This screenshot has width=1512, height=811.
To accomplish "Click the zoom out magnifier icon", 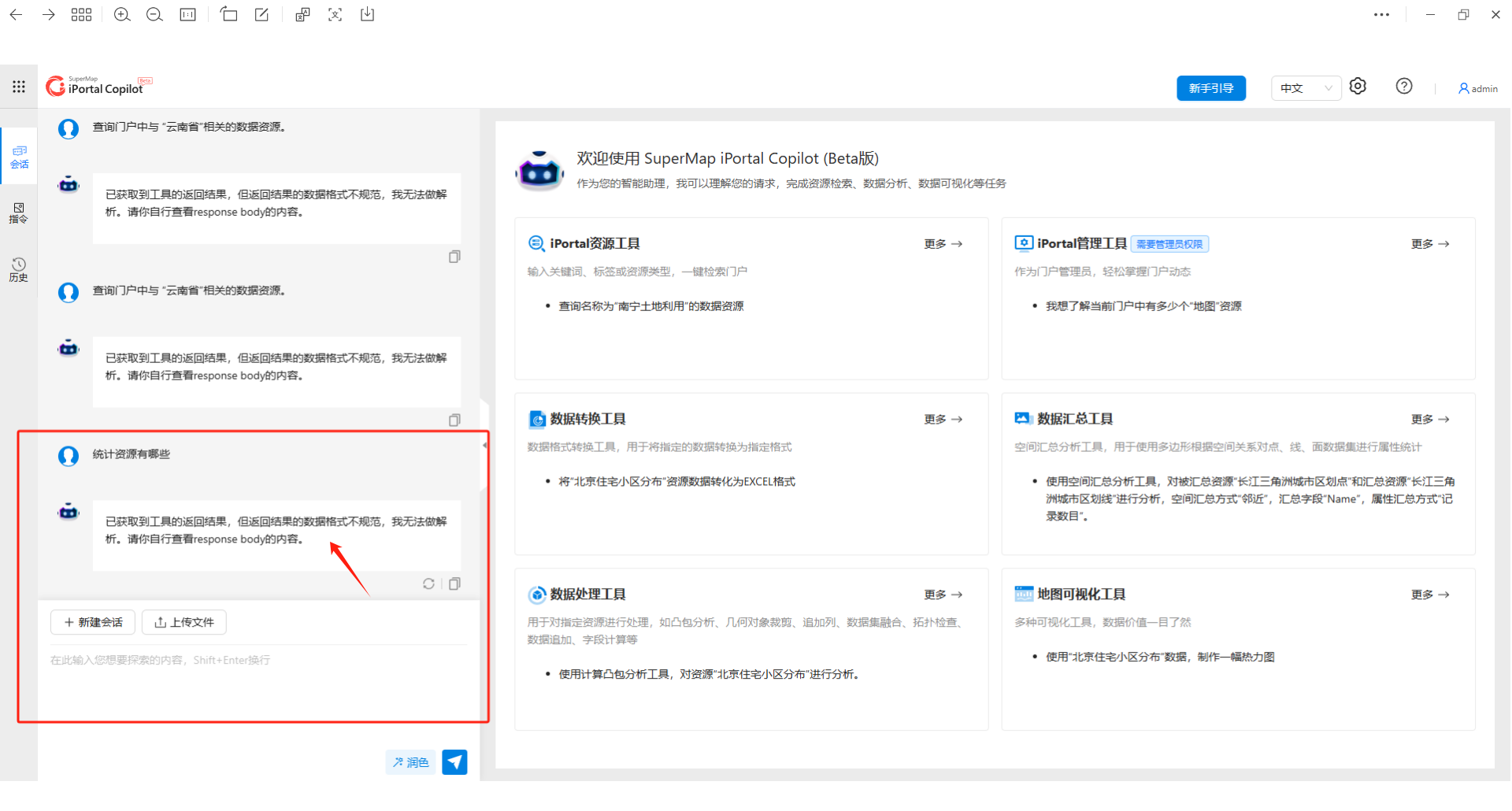I will tap(154, 15).
